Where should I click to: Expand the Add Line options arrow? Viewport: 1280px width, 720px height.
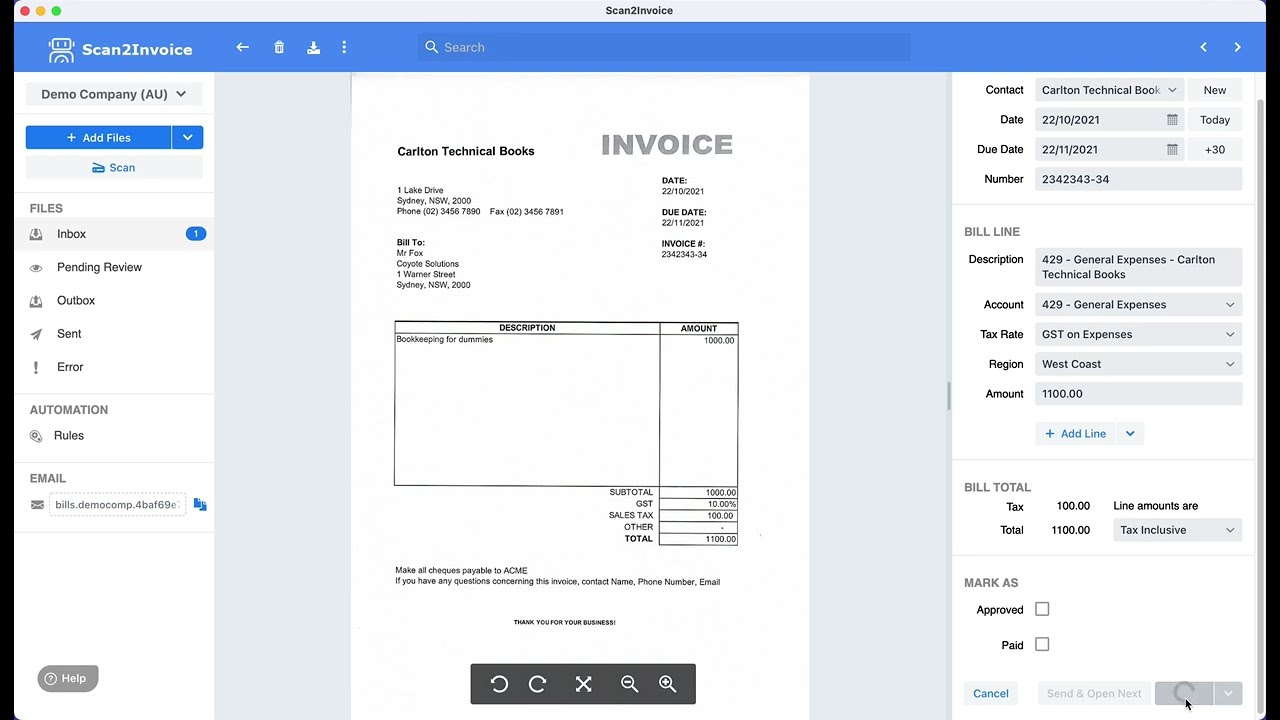coord(1130,434)
